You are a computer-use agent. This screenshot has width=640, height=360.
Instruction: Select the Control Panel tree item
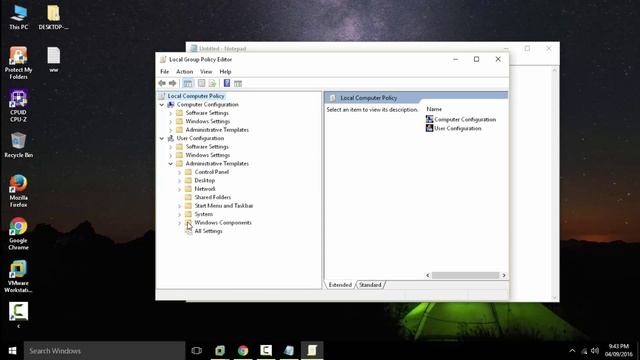(211, 172)
